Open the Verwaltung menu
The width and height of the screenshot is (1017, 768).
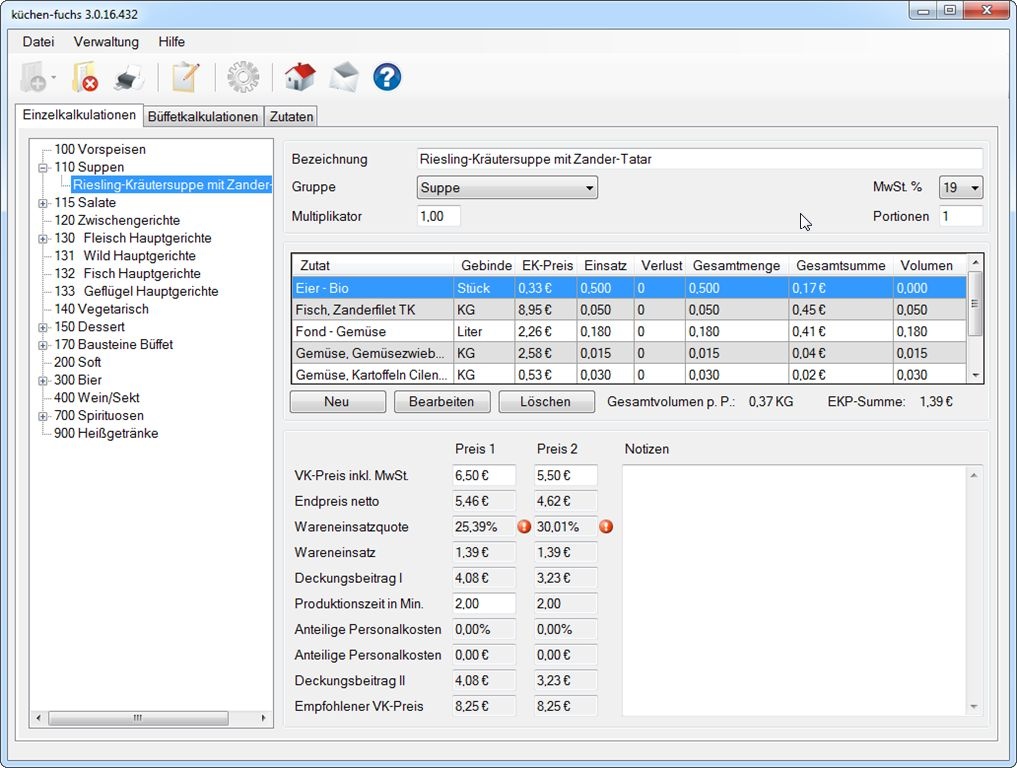(x=106, y=42)
